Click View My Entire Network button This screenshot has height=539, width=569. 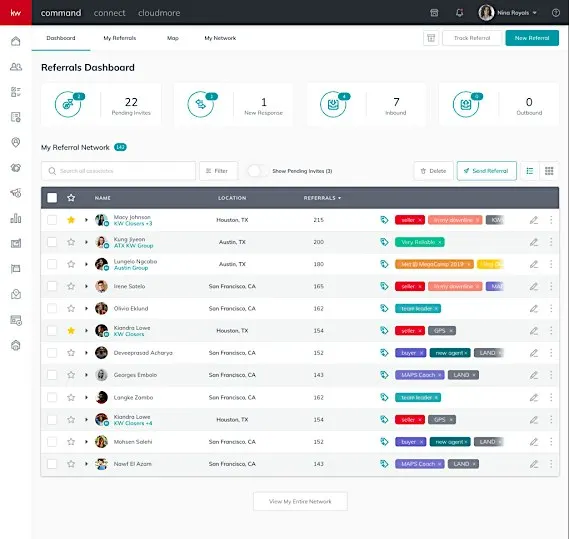click(300, 502)
